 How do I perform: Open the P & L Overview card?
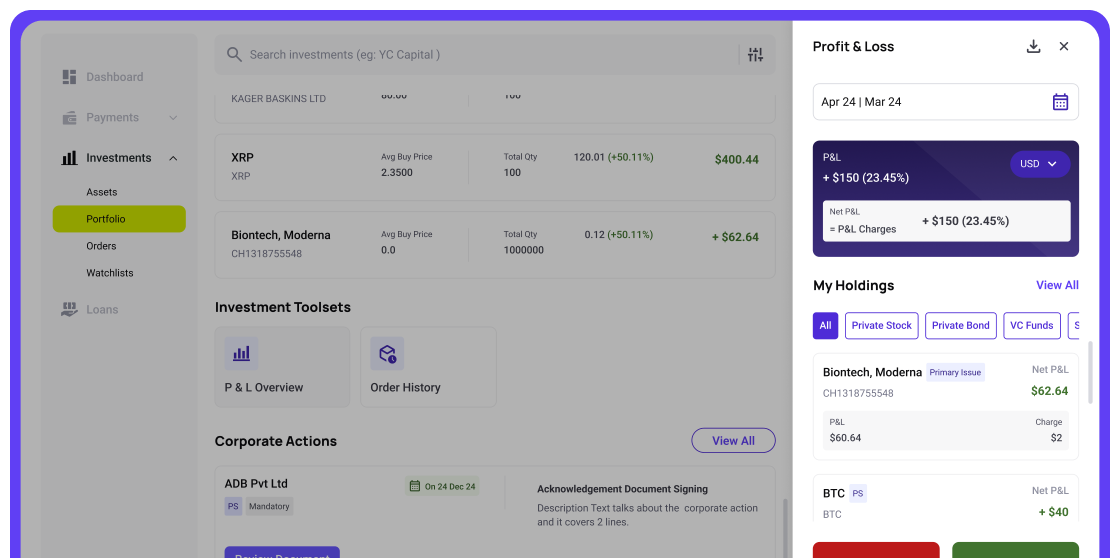pyautogui.click(x=282, y=367)
